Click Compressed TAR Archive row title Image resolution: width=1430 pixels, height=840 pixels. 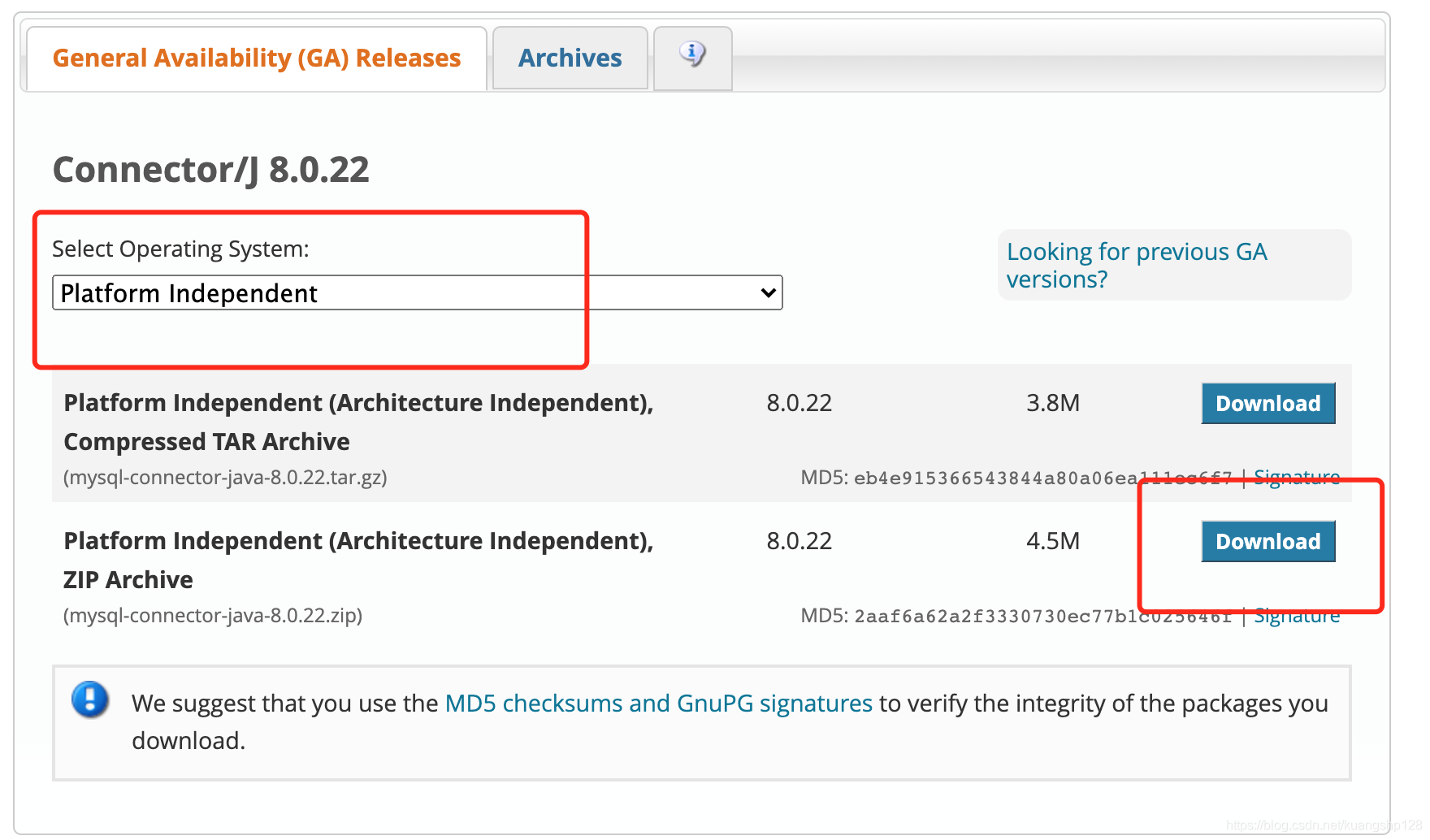[x=358, y=422]
